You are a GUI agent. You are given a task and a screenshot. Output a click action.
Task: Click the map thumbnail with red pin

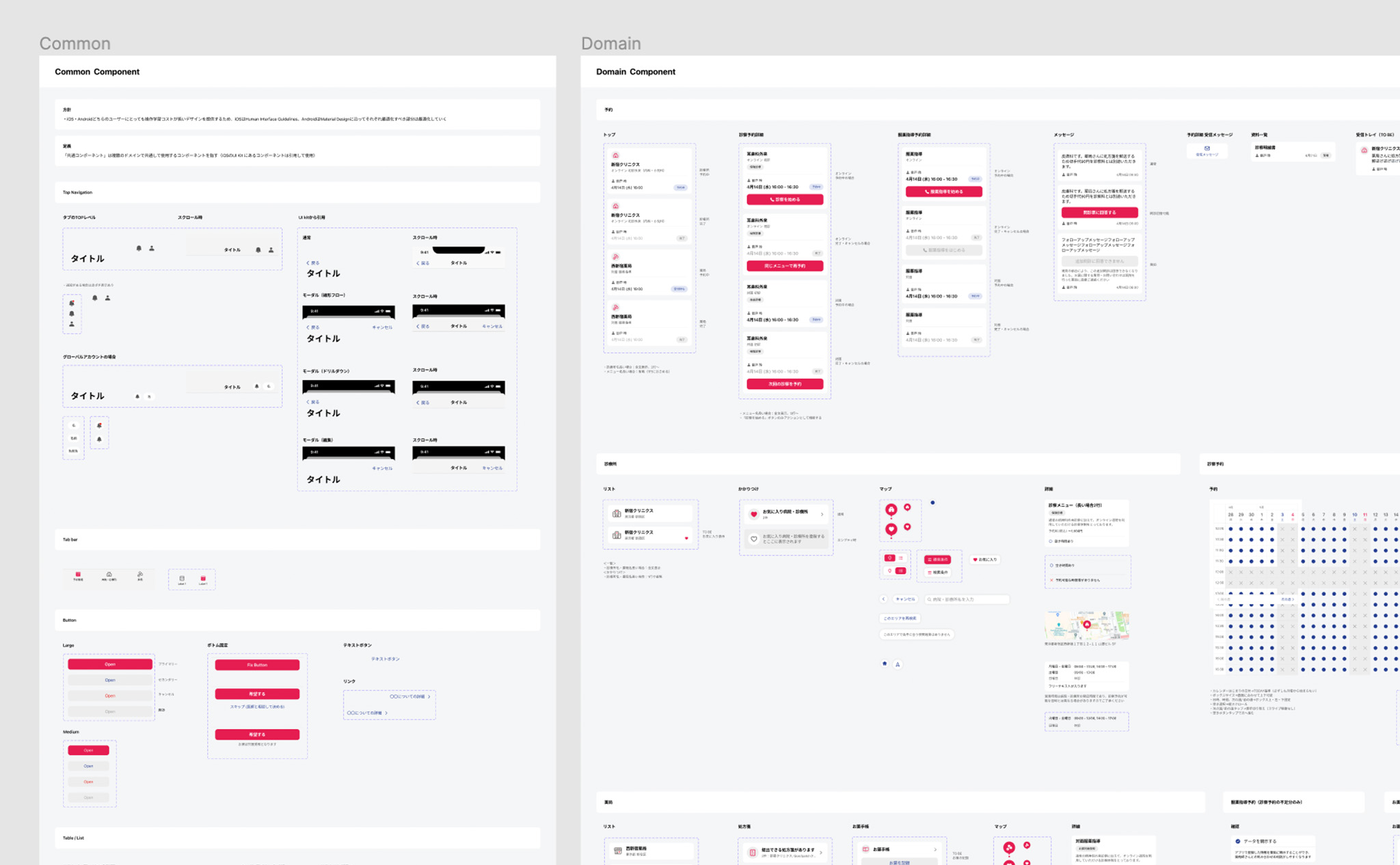1087,625
